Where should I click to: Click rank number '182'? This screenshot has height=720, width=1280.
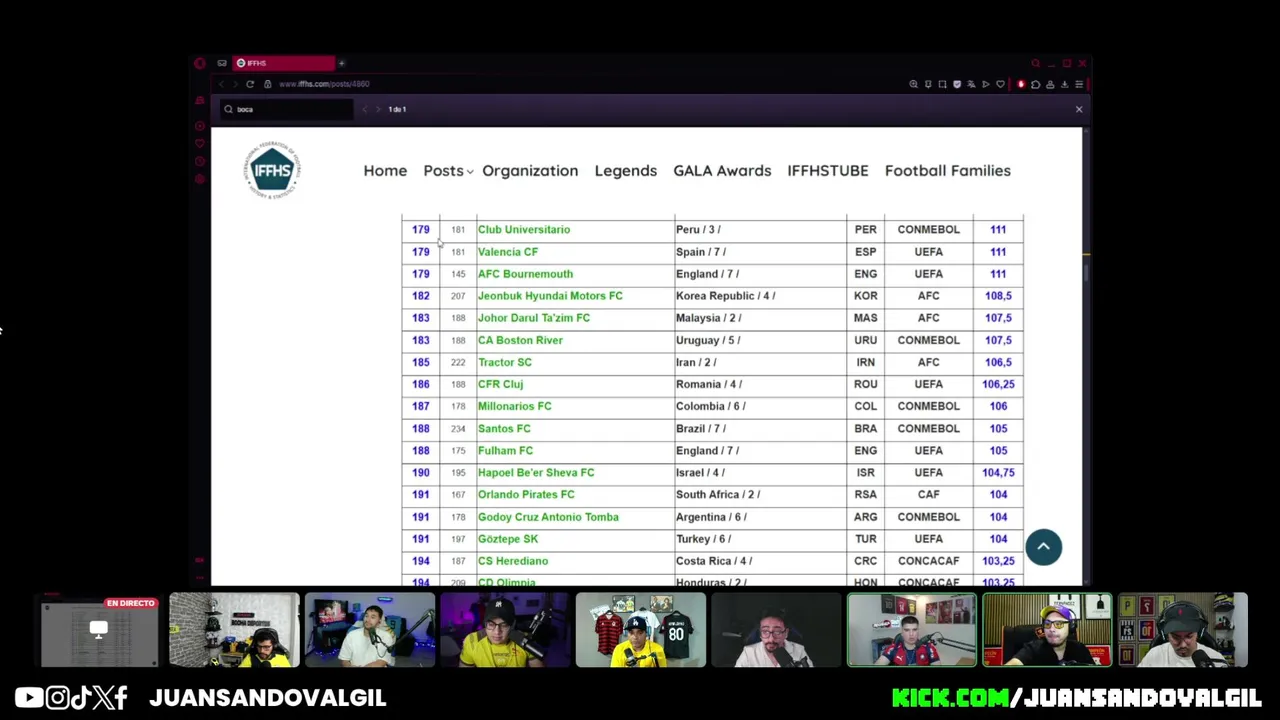pyautogui.click(x=420, y=295)
